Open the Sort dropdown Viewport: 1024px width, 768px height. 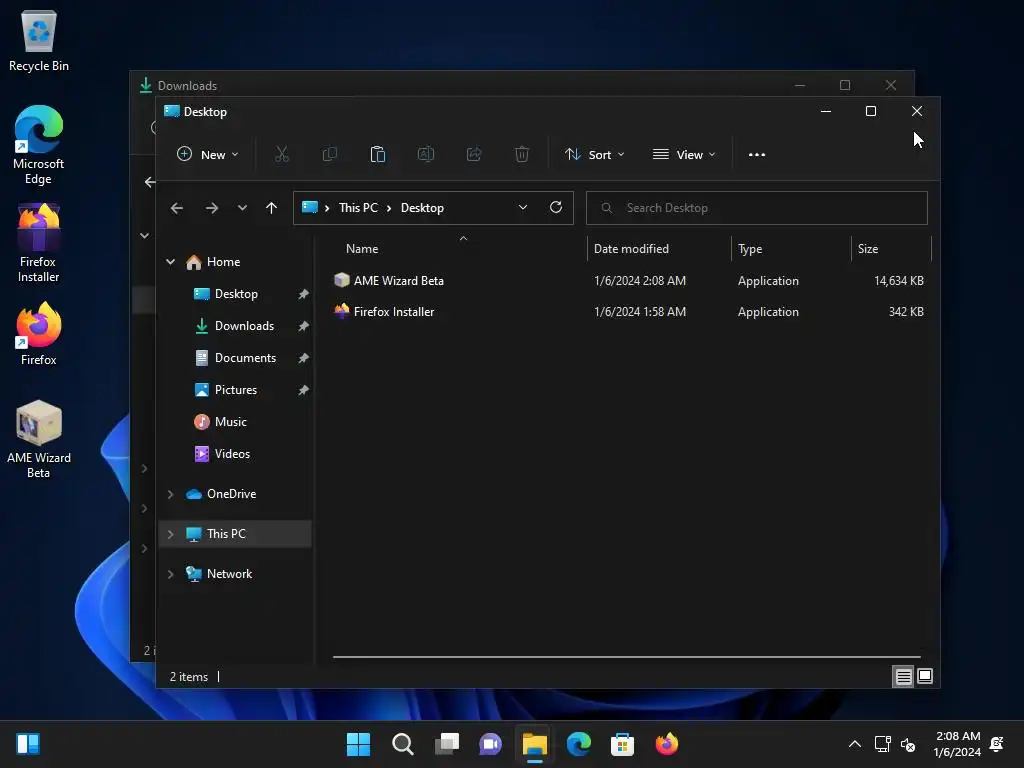594,155
